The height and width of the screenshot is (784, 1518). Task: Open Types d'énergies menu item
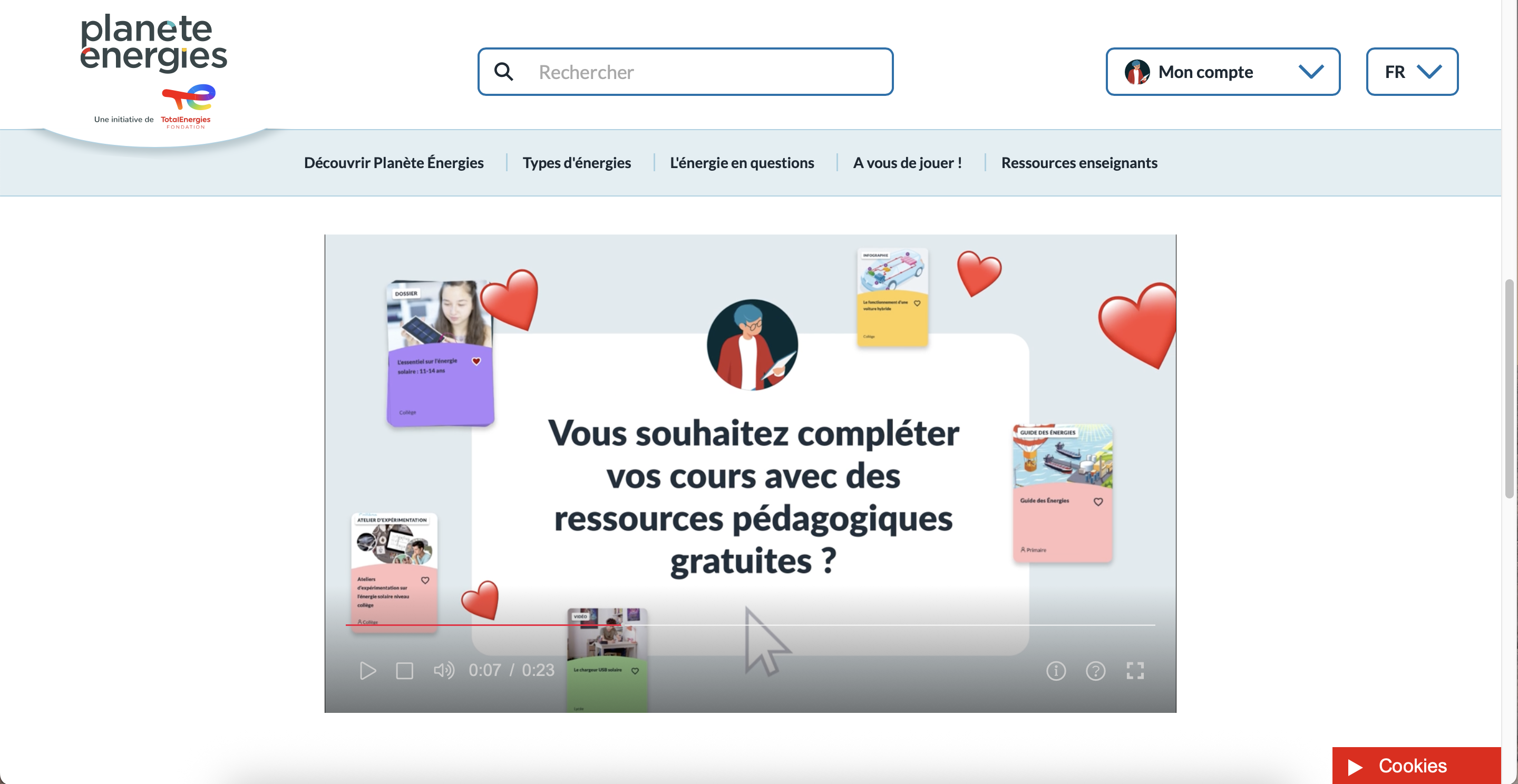[576, 163]
